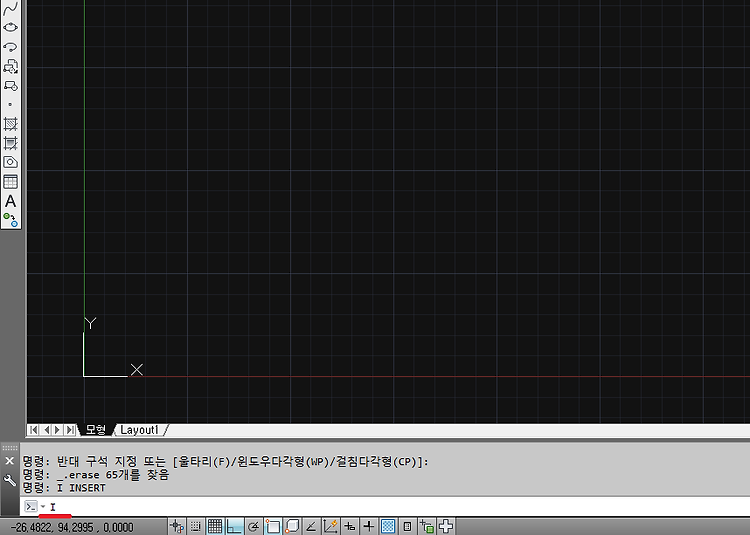This screenshot has height=535, width=750.
Task: Select the Multiline Text tool
Action: click(x=11, y=201)
